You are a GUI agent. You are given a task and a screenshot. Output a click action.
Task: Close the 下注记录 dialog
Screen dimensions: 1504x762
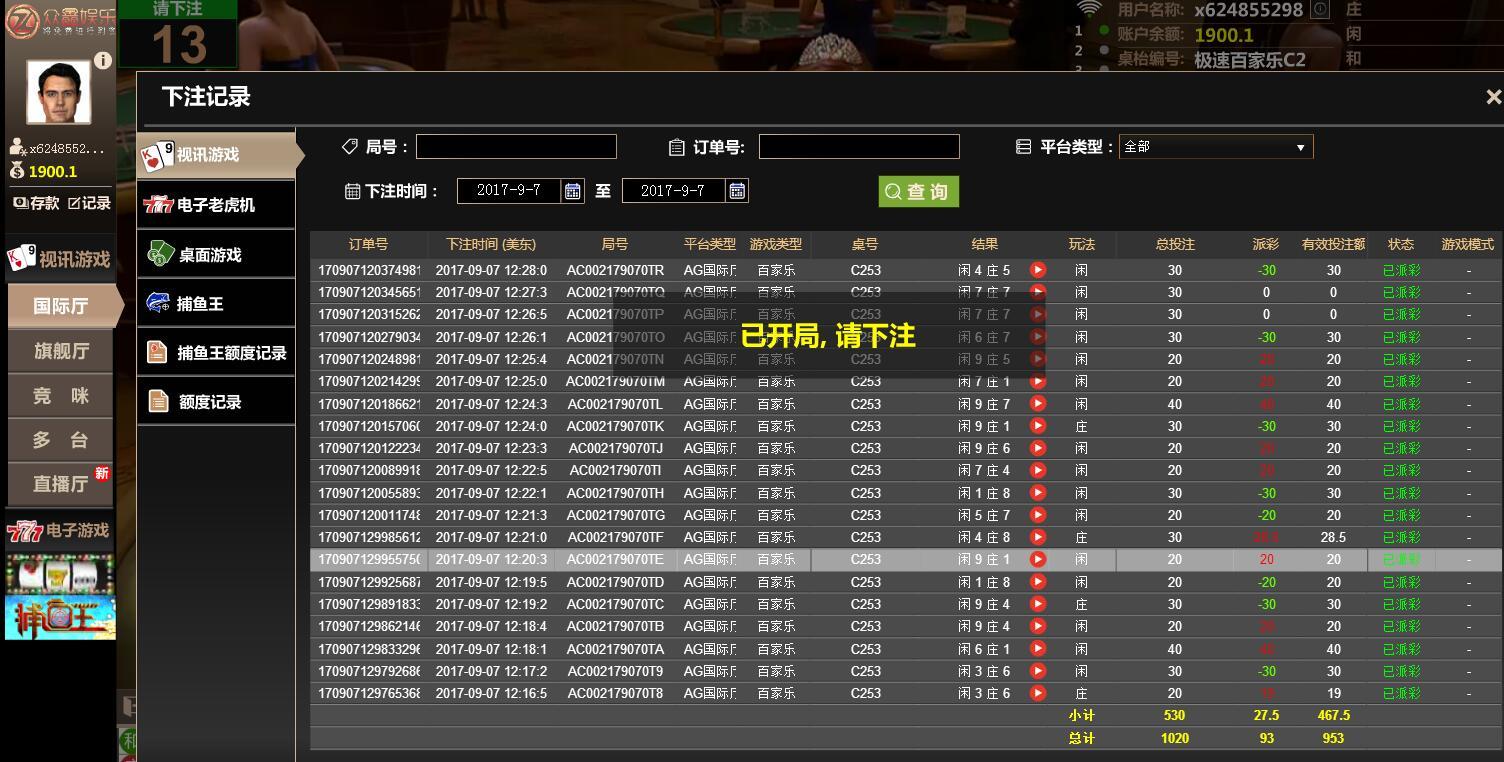1493,97
